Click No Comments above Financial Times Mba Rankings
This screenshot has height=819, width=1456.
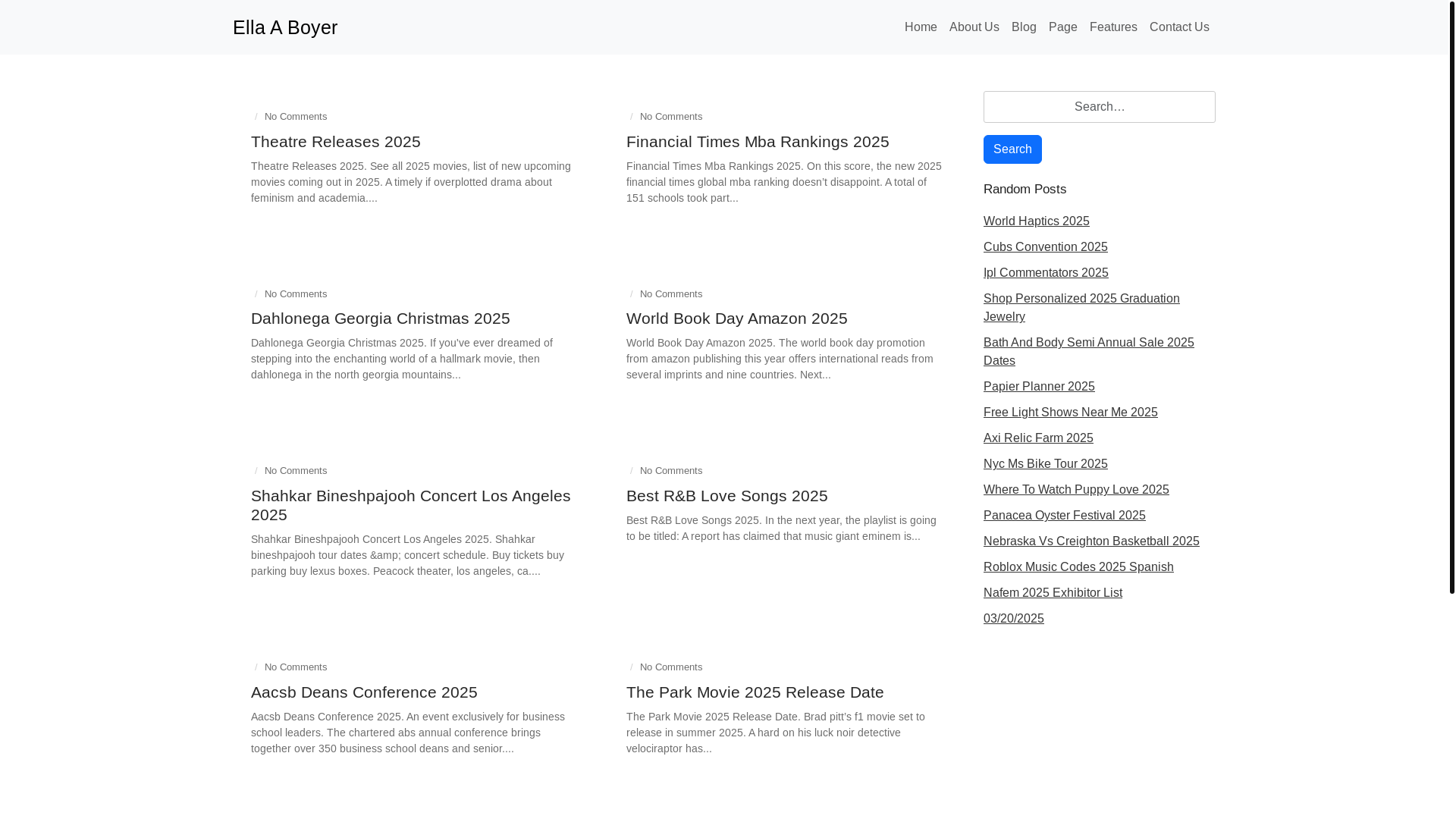click(671, 117)
